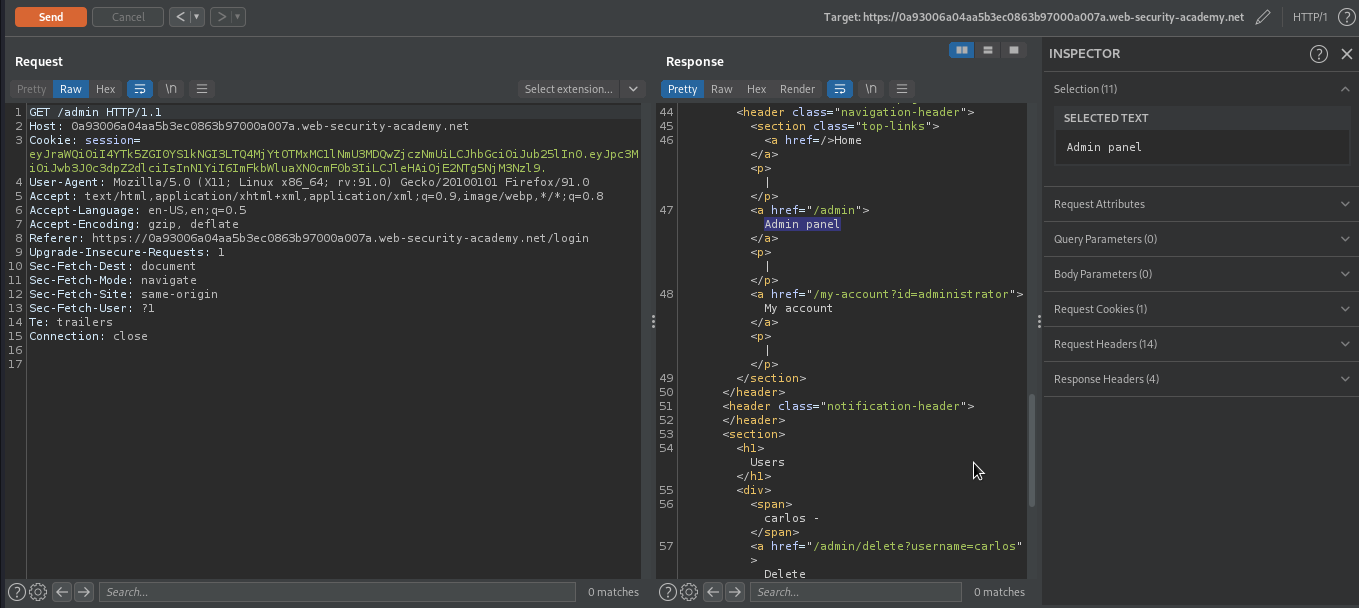Switch Request view to Hex tab
This screenshot has width=1359, height=608.
(x=105, y=89)
